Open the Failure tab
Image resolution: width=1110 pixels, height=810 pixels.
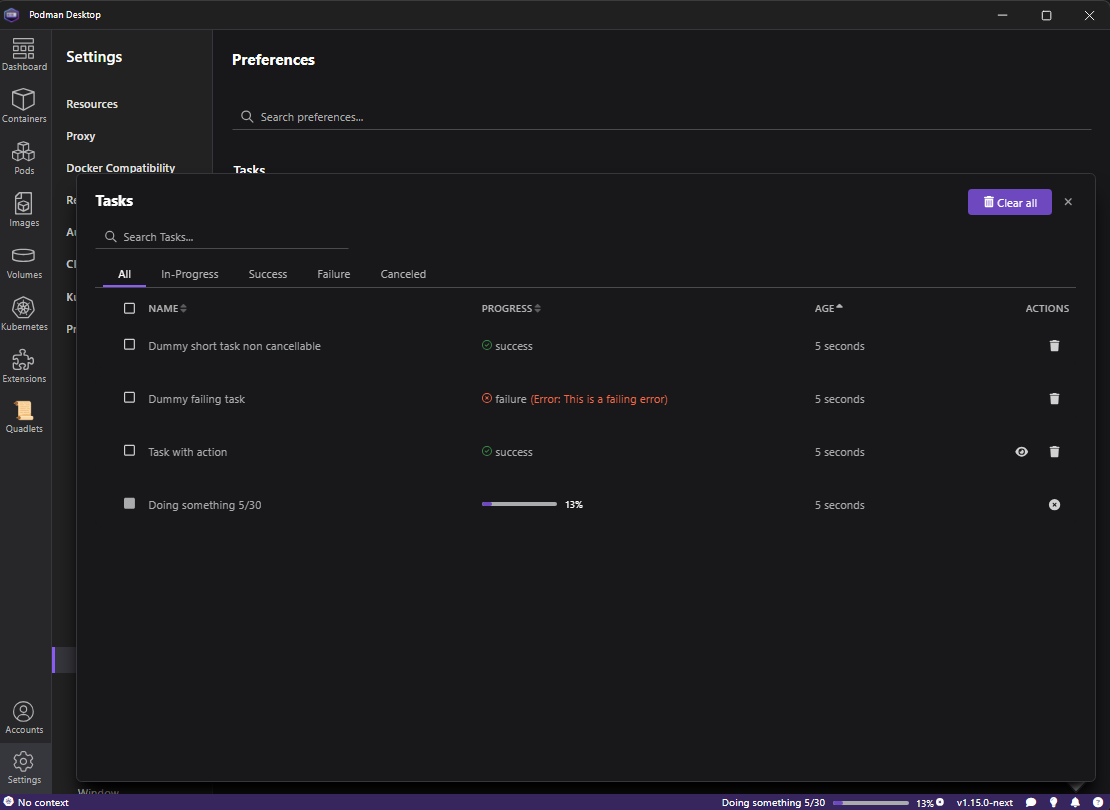pyautogui.click(x=333, y=273)
